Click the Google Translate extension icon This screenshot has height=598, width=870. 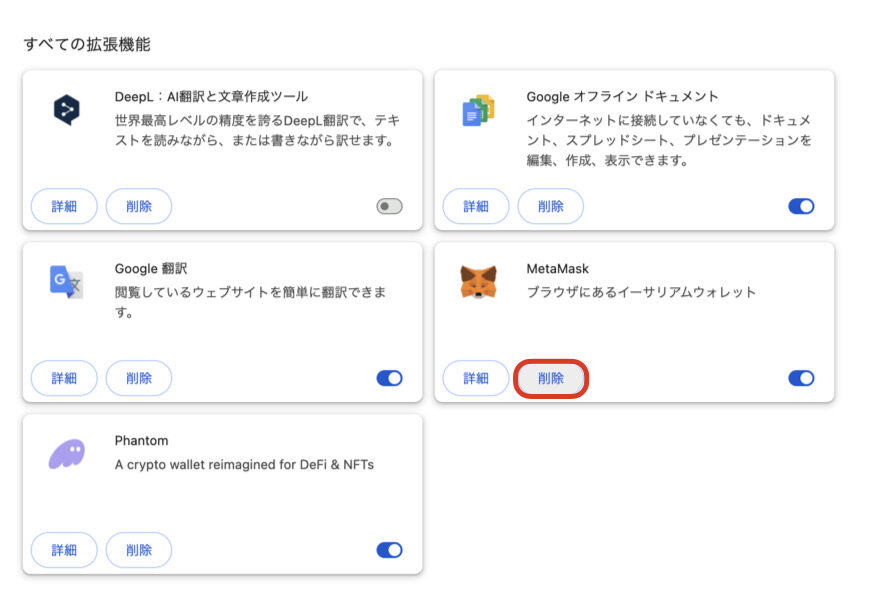pos(67,282)
